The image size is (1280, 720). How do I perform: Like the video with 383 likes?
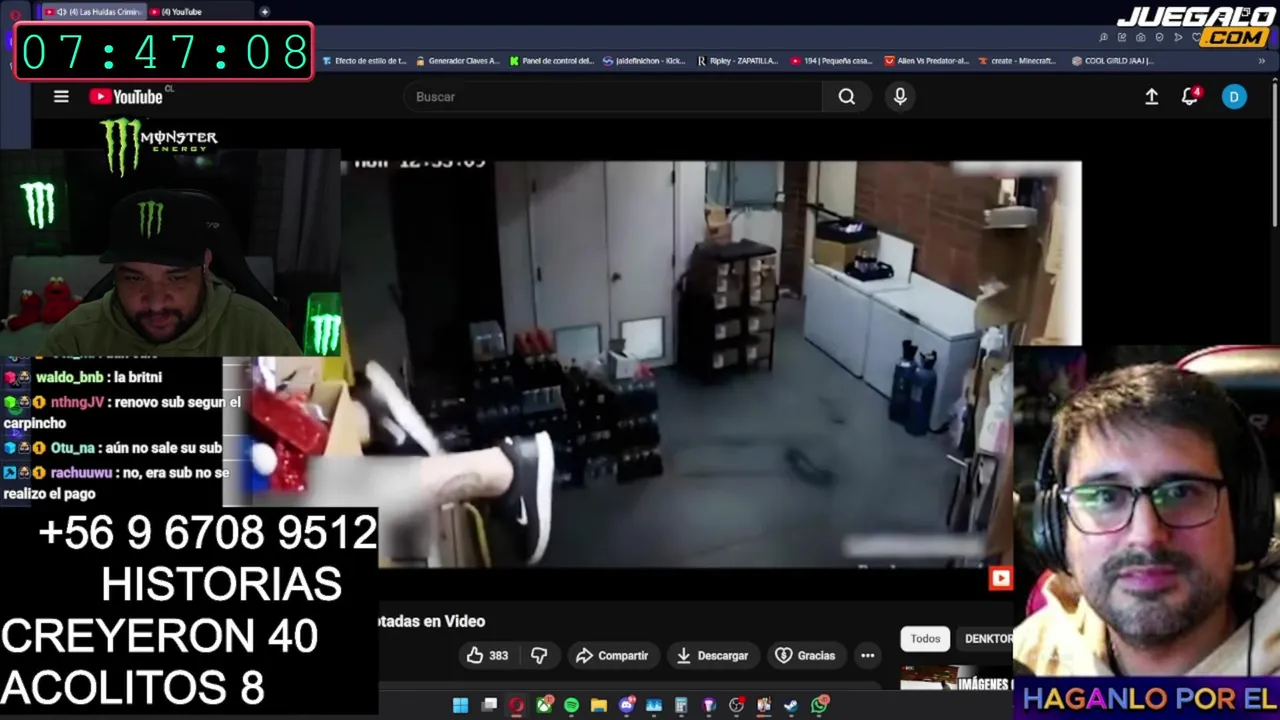488,656
